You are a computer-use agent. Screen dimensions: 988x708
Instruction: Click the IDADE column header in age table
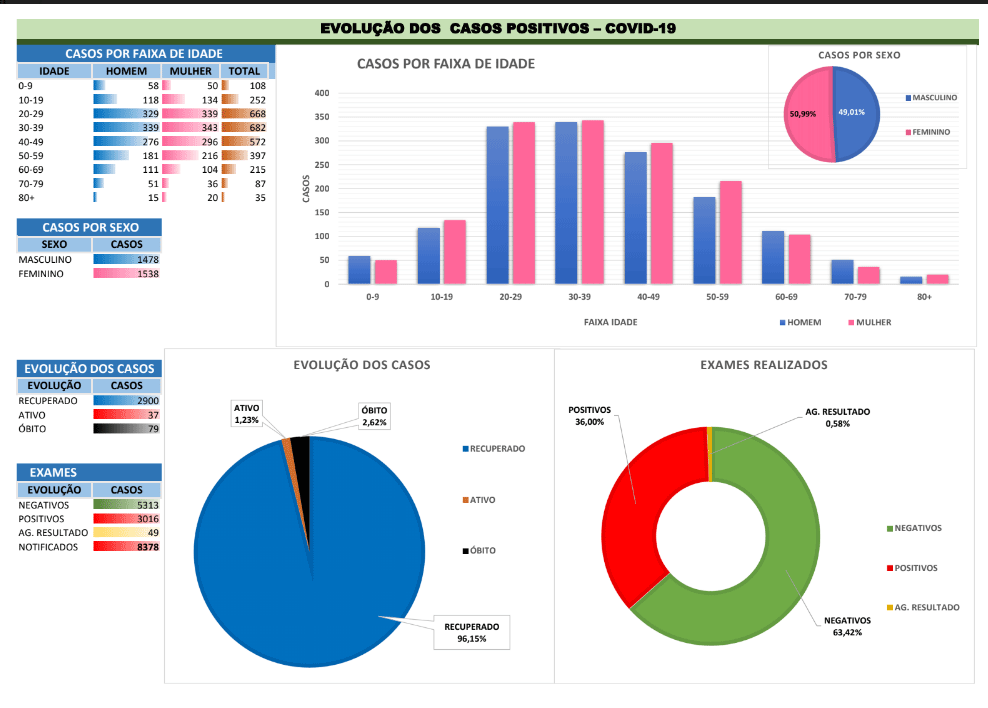point(54,72)
